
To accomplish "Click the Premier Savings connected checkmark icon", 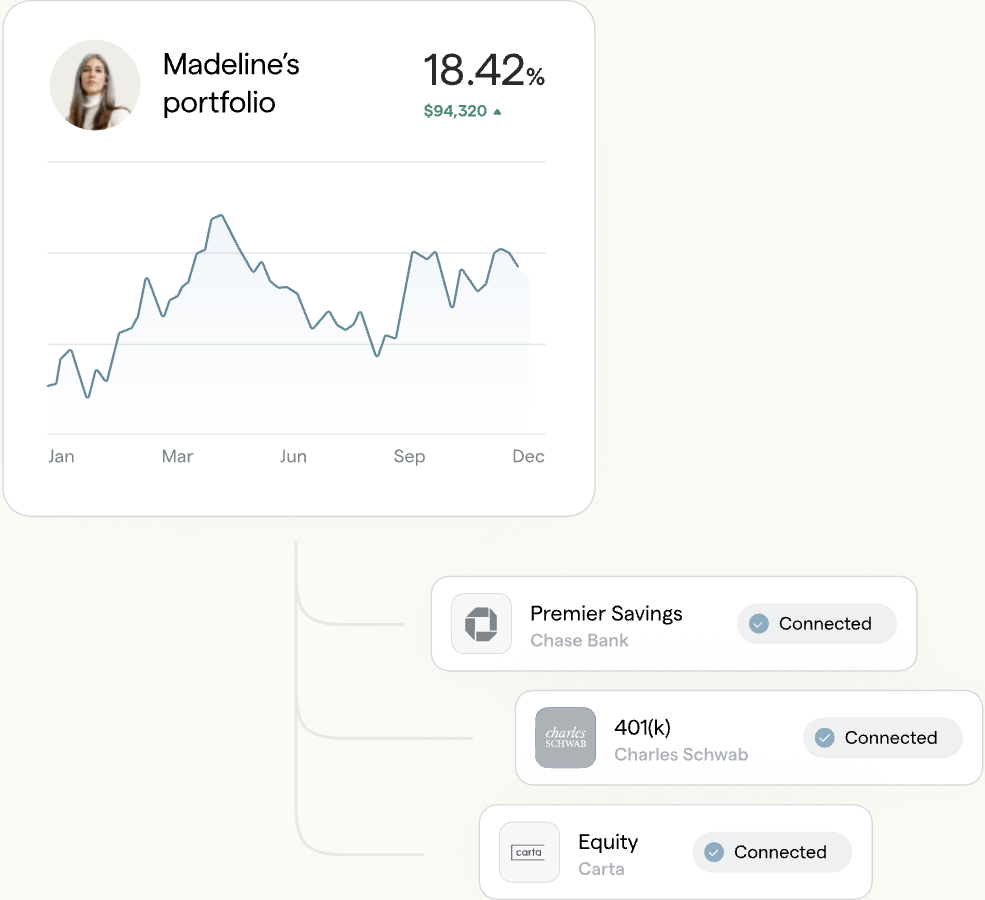I will [x=759, y=624].
